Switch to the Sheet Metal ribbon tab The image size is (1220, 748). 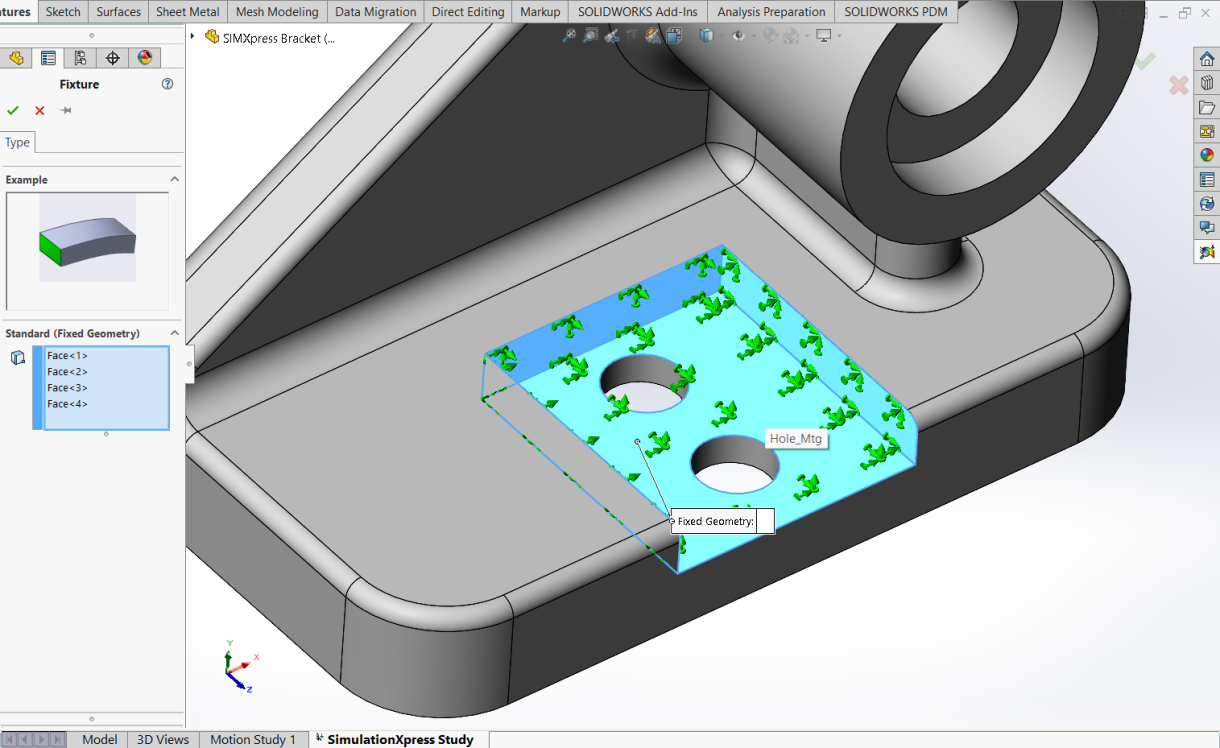[187, 12]
